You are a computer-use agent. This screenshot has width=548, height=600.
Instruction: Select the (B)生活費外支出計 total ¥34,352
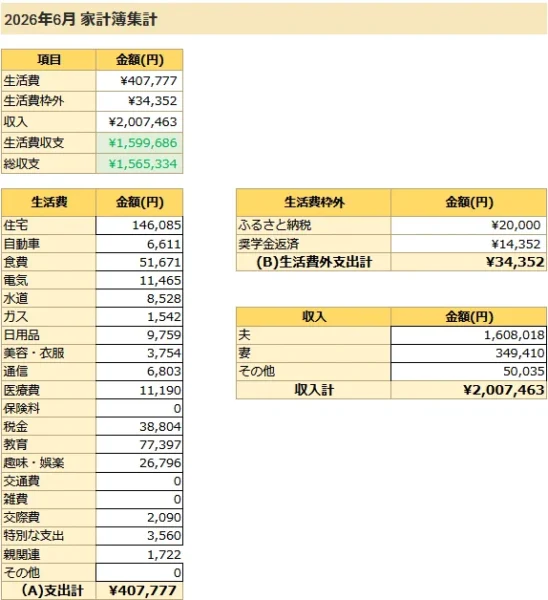tap(469, 262)
